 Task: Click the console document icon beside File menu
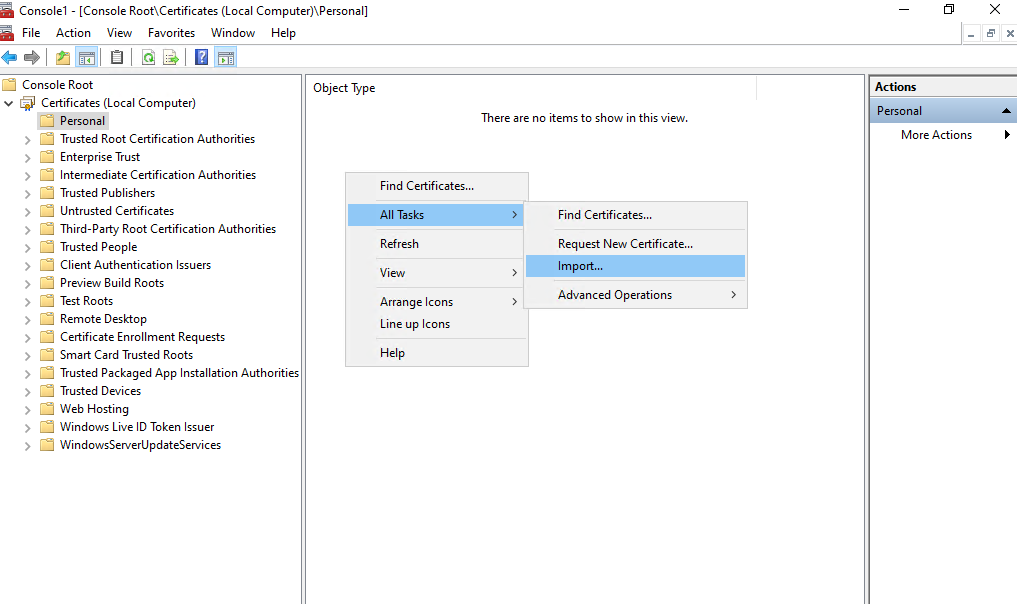[6, 32]
